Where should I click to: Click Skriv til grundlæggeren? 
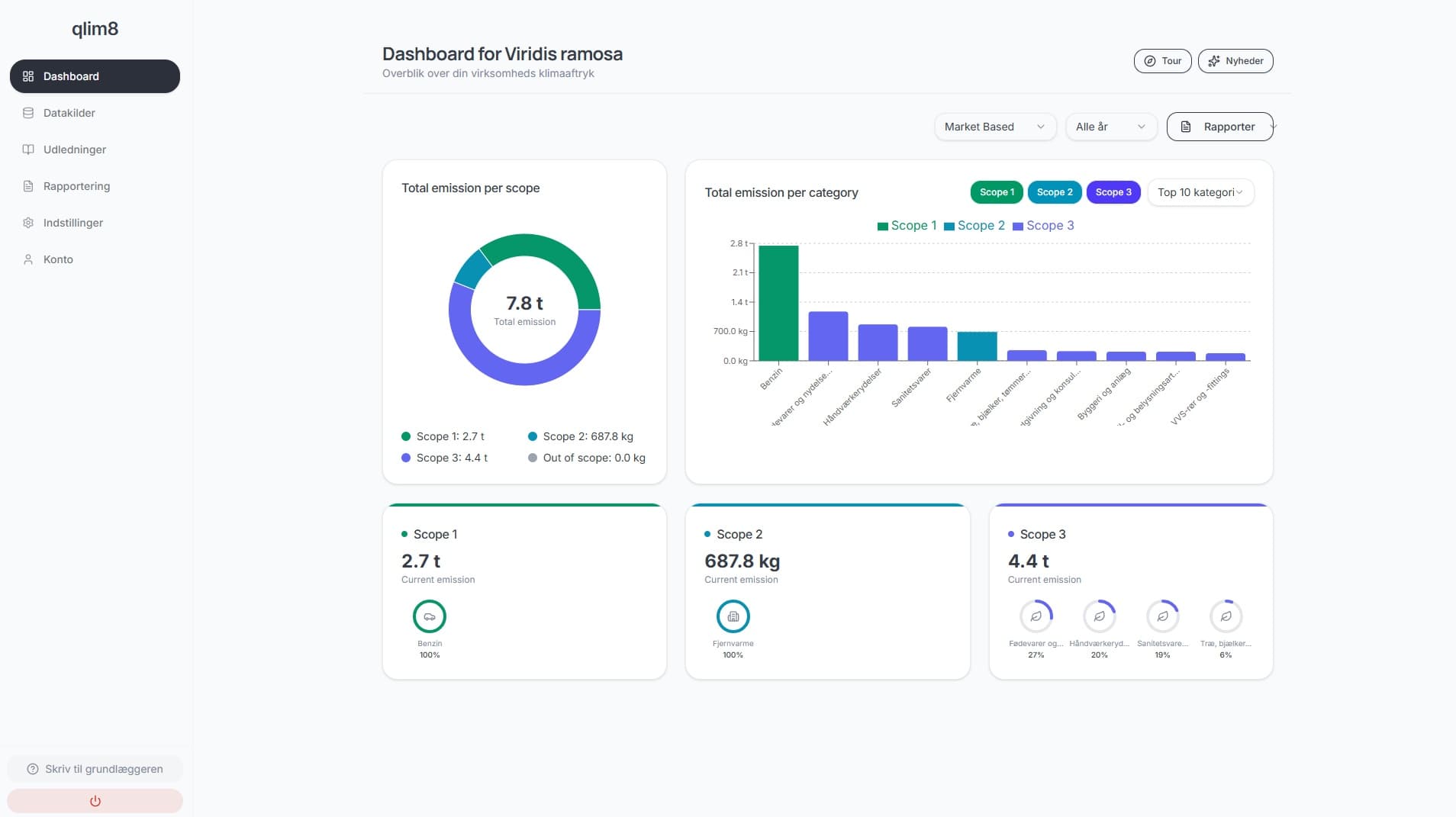[x=95, y=769]
